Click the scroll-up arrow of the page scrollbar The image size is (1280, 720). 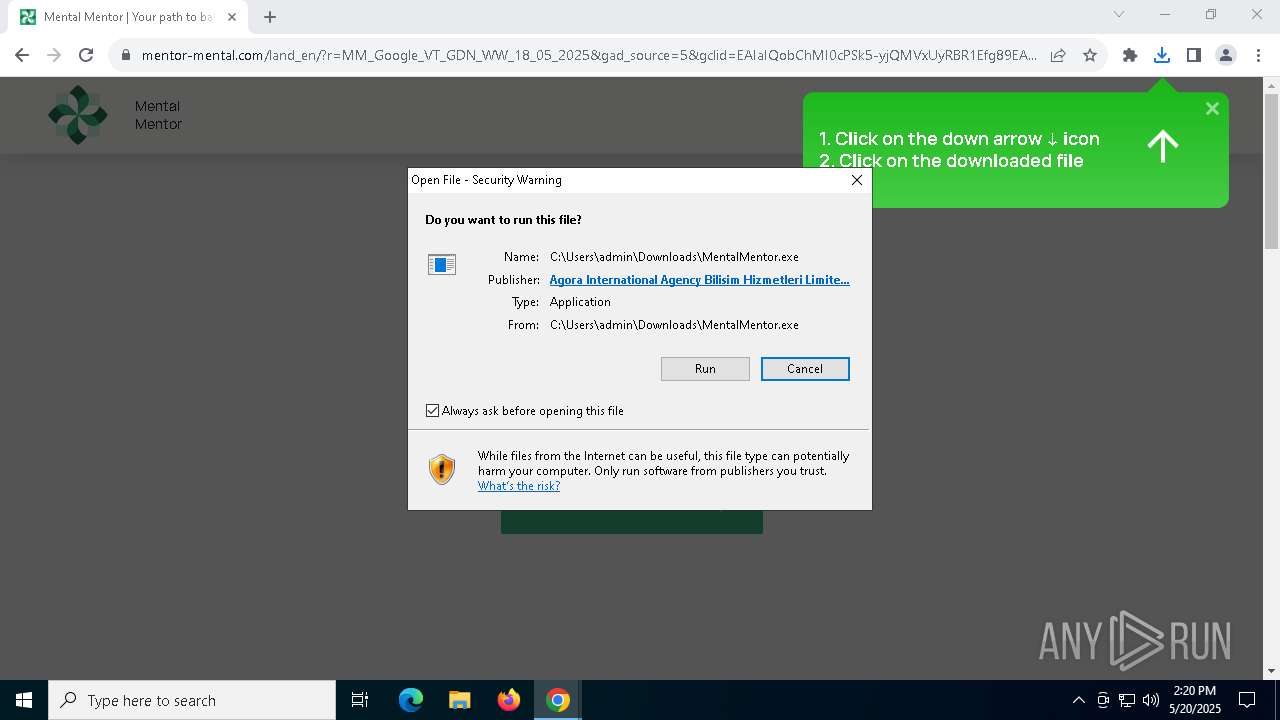click(1272, 86)
